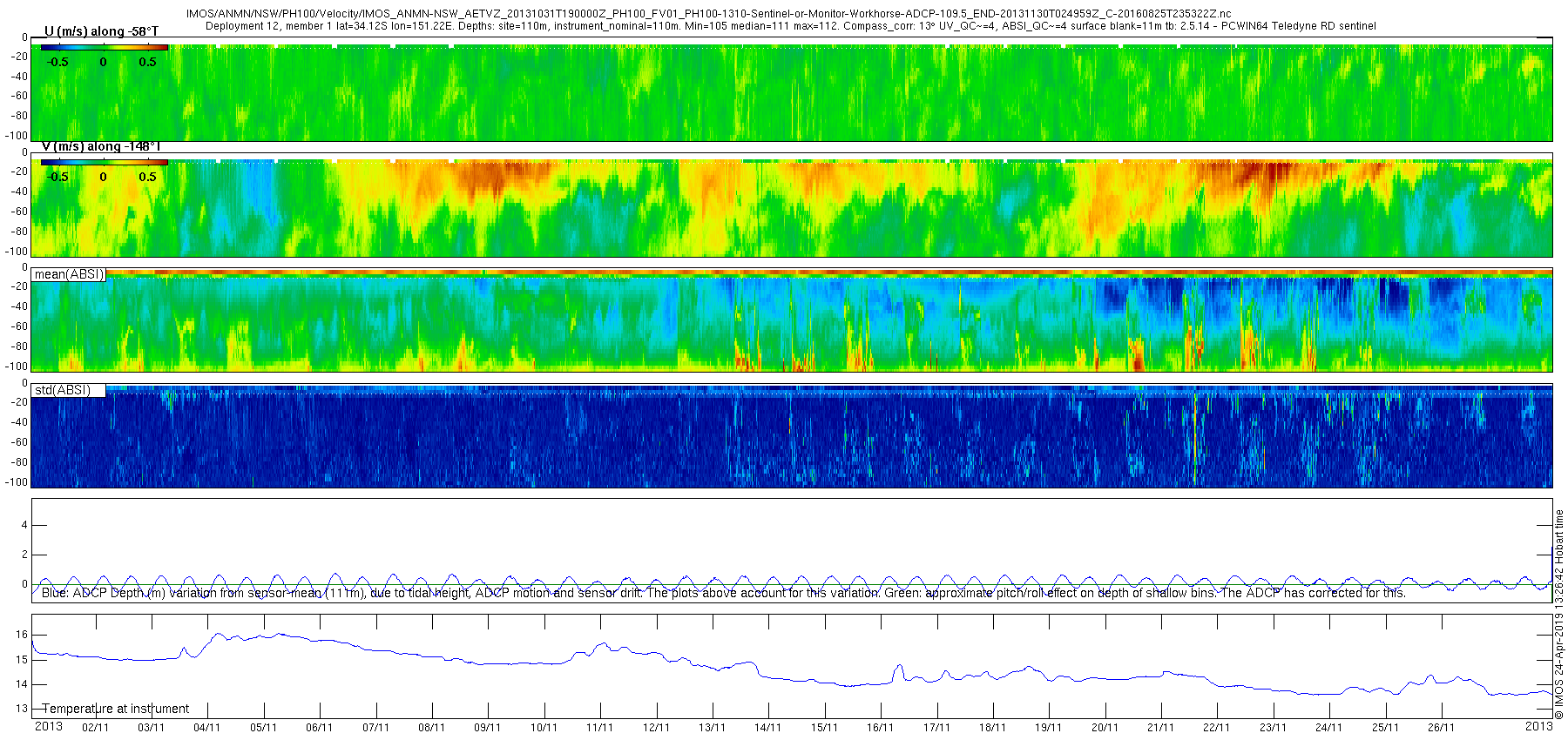Click the '-80' depth tick of the std(ABSI) panel
The image size is (1568, 740).
point(19,462)
